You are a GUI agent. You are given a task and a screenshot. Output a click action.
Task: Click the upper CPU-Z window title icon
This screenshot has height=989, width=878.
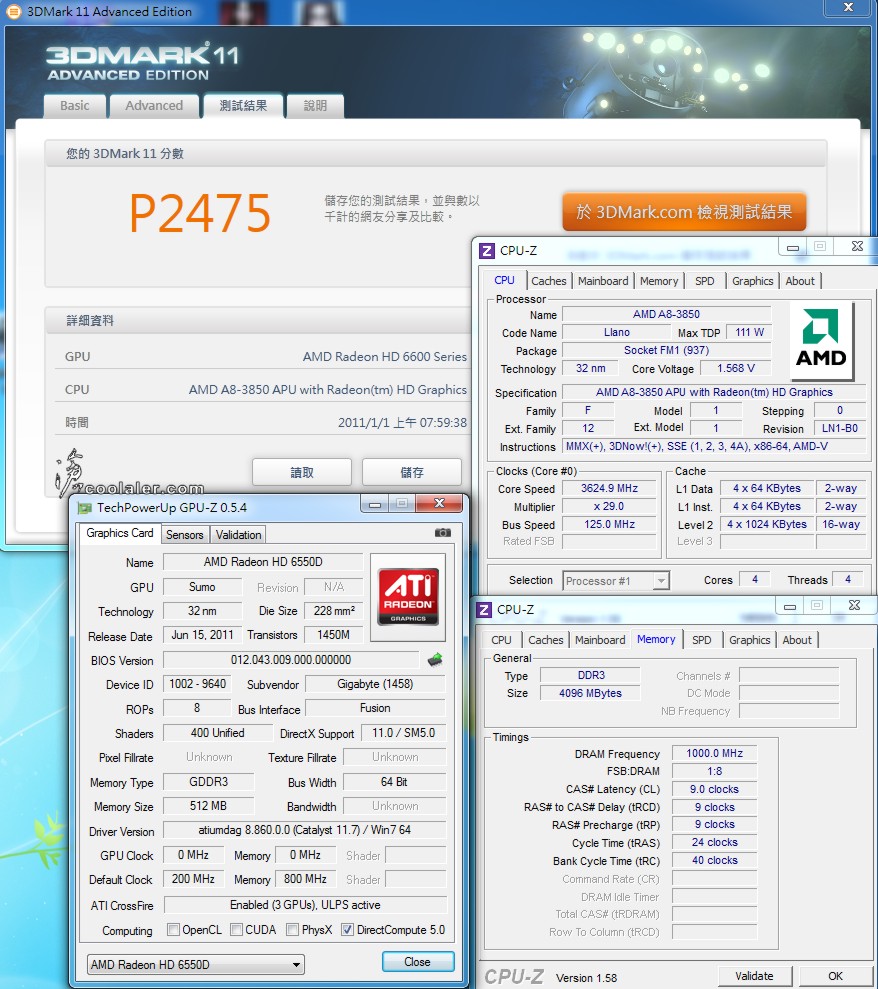point(486,251)
